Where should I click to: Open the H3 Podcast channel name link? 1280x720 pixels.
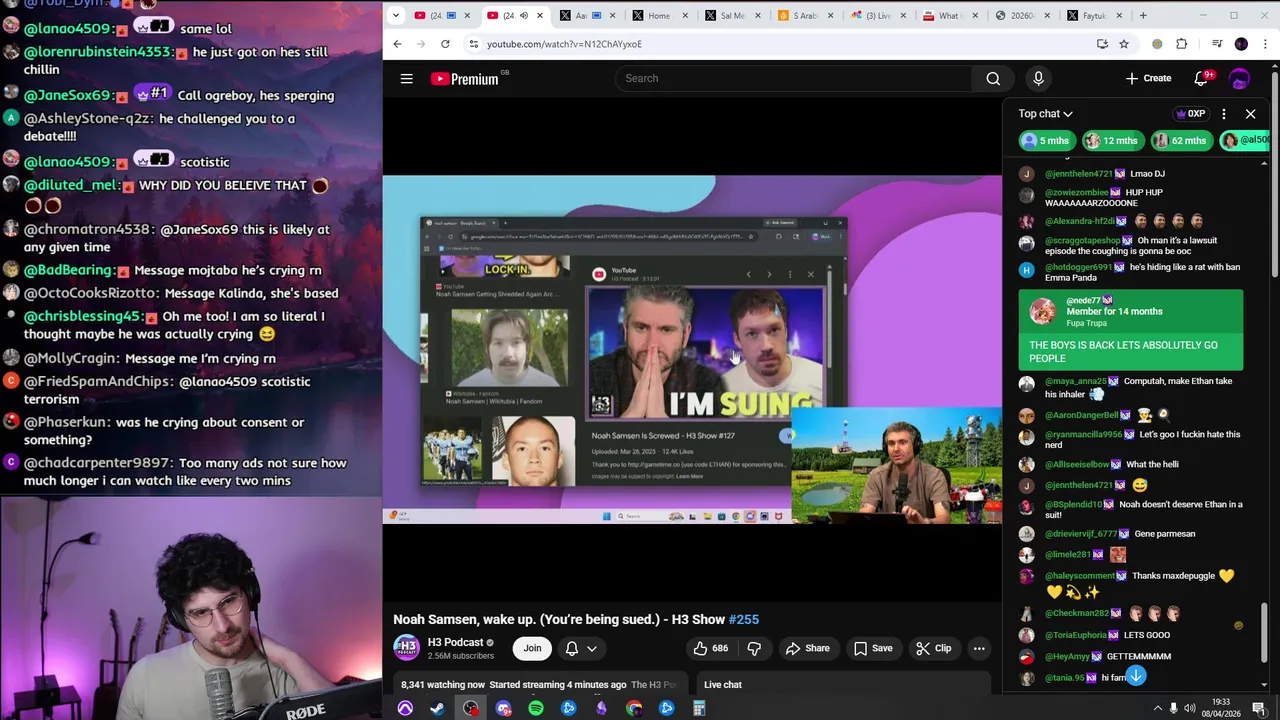[455, 642]
